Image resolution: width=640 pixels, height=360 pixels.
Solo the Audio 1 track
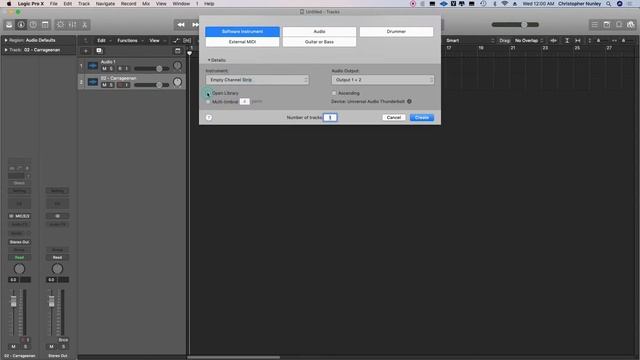pos(111,69)
